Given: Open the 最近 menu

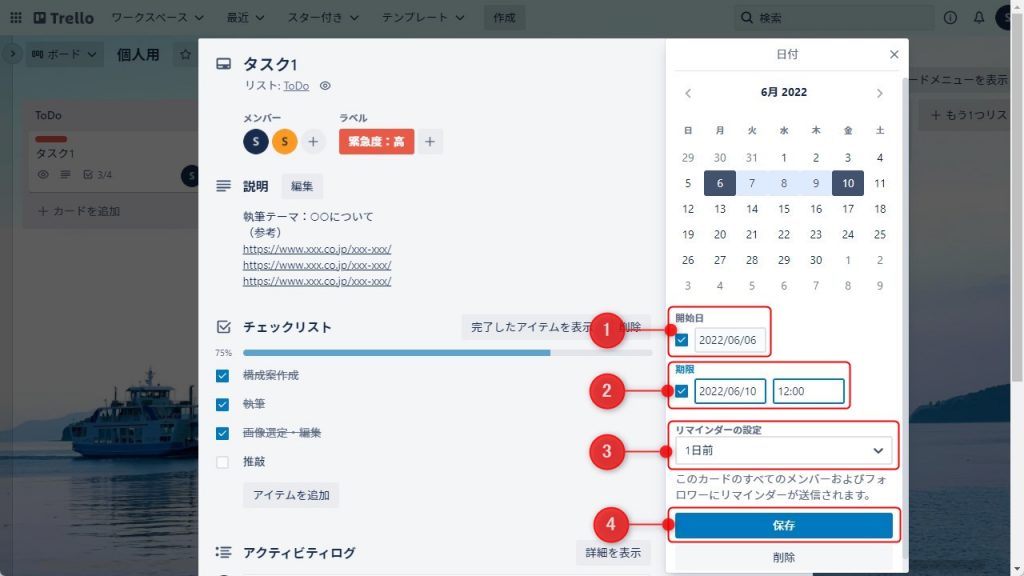Looking at the screenshot, I should (245, 18).
